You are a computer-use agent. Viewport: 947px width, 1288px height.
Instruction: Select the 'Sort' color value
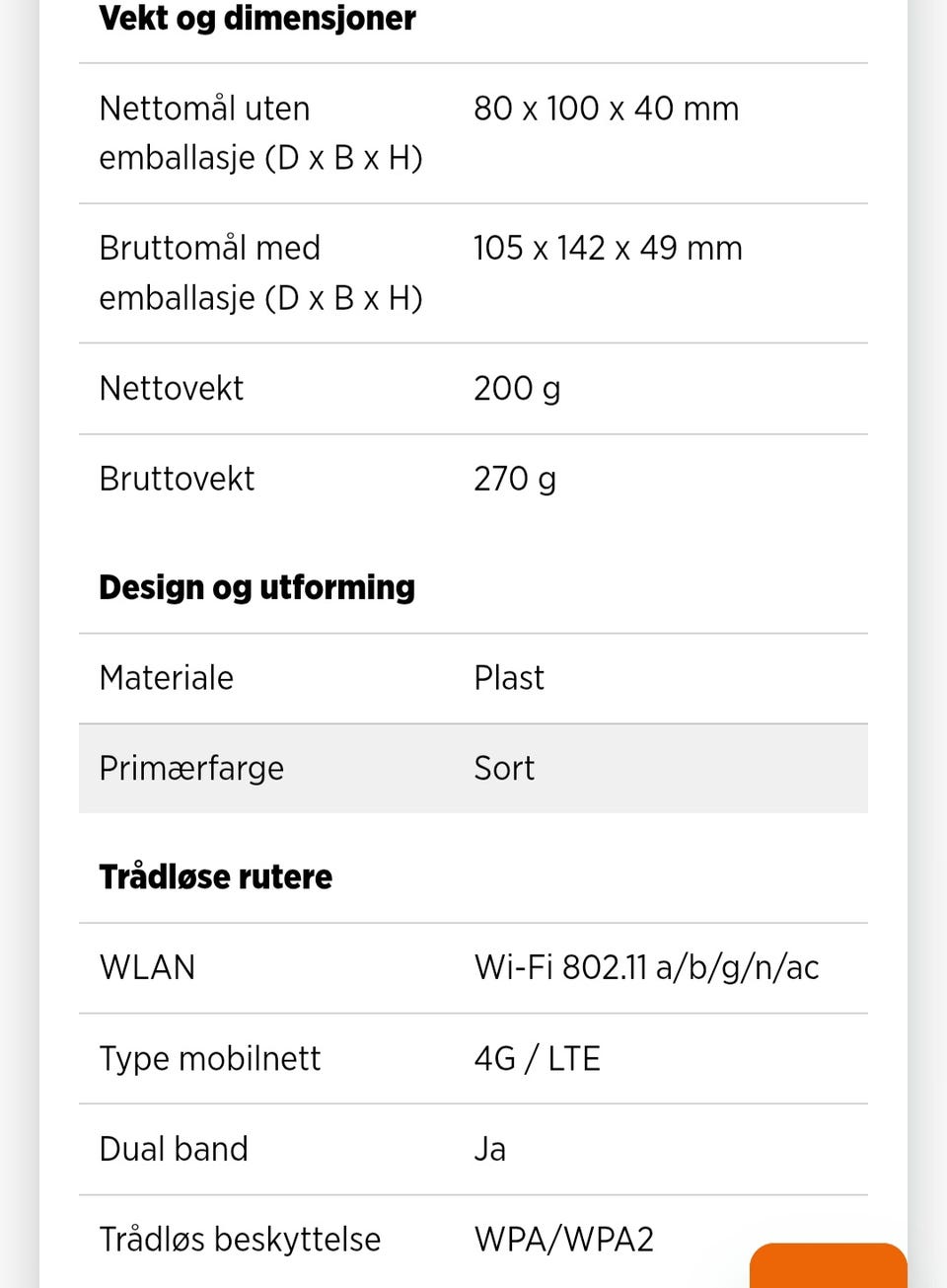[x=504, y=769]
